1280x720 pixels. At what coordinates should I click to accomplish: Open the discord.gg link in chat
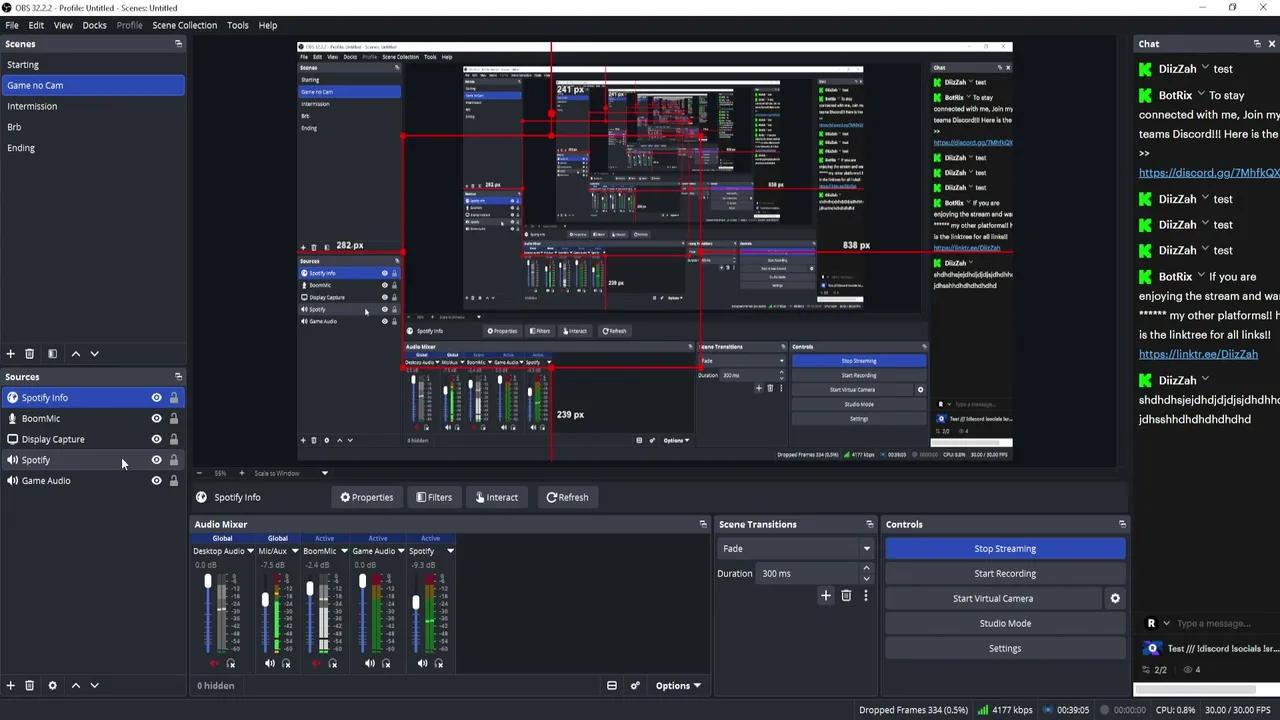[1209, 173]
